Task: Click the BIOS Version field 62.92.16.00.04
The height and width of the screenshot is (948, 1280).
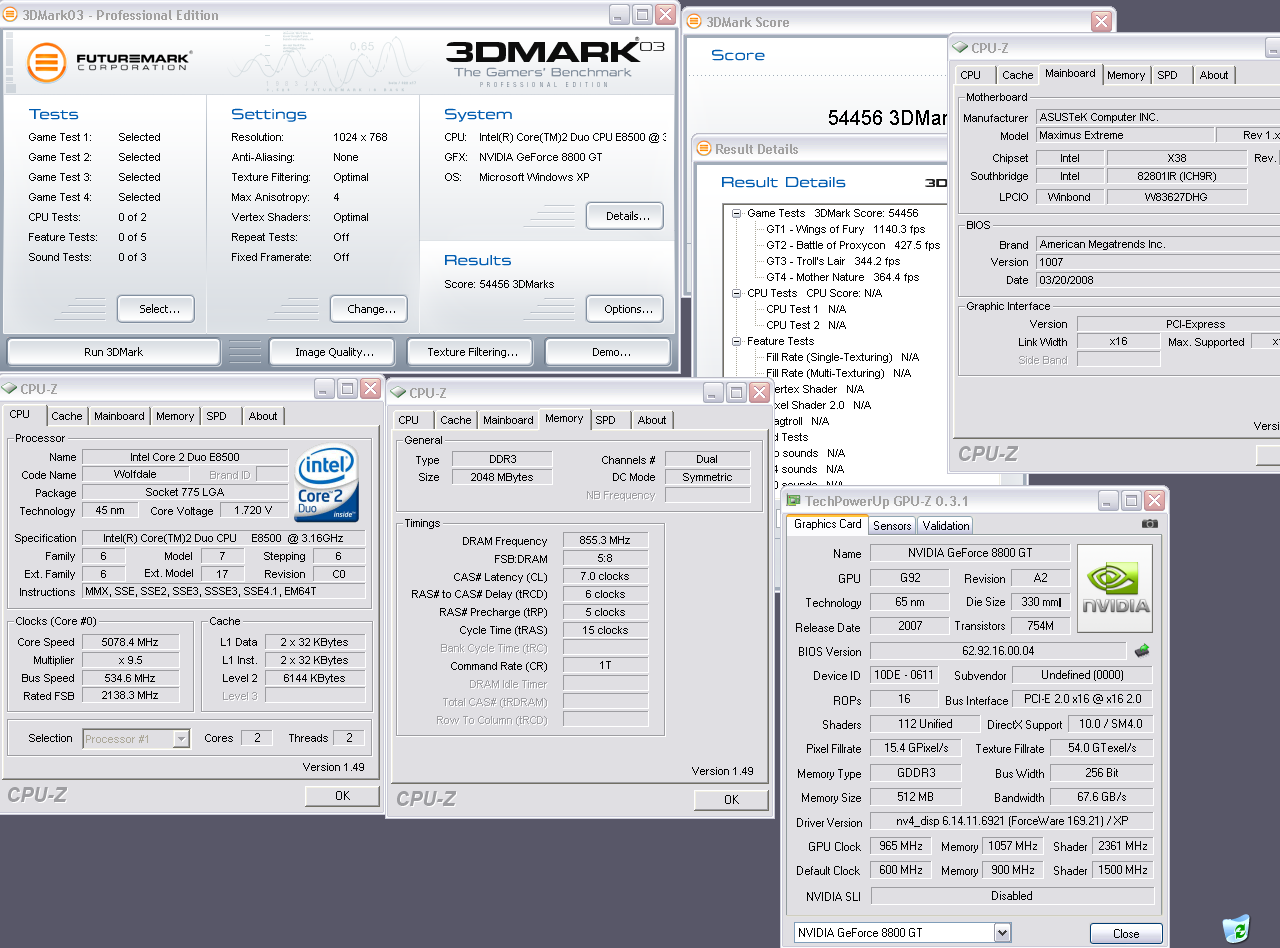Action: coord(997,651)
